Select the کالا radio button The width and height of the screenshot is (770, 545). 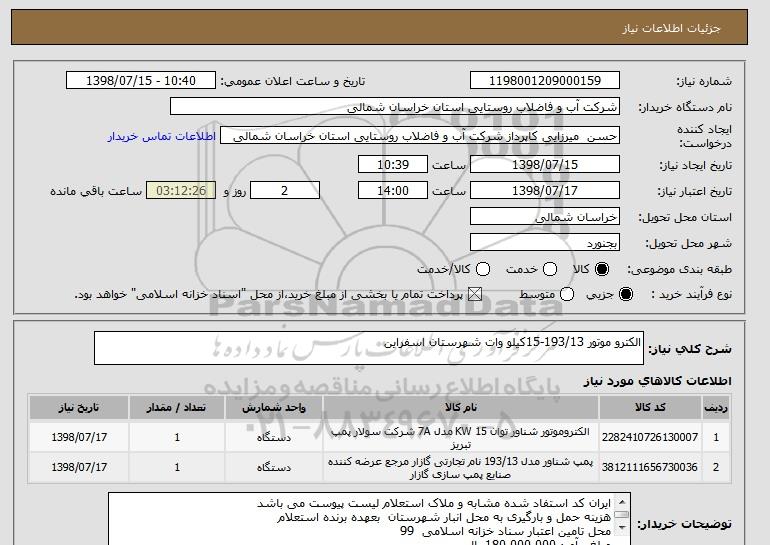(x=602, y=269)
